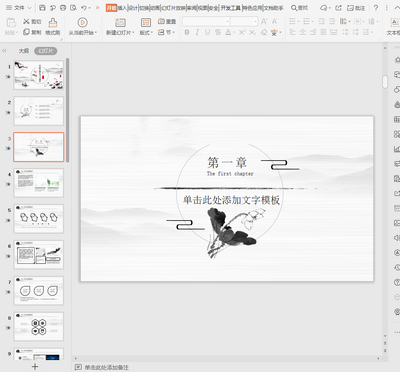Viewport: 400px width, 372px height.
Task: Click the Reset (重置) slide icon
Action: click(161, 21)
